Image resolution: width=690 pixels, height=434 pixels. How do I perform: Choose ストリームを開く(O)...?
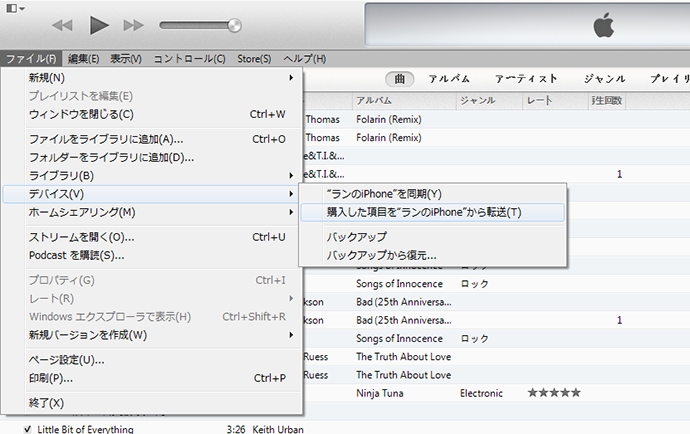152,237
